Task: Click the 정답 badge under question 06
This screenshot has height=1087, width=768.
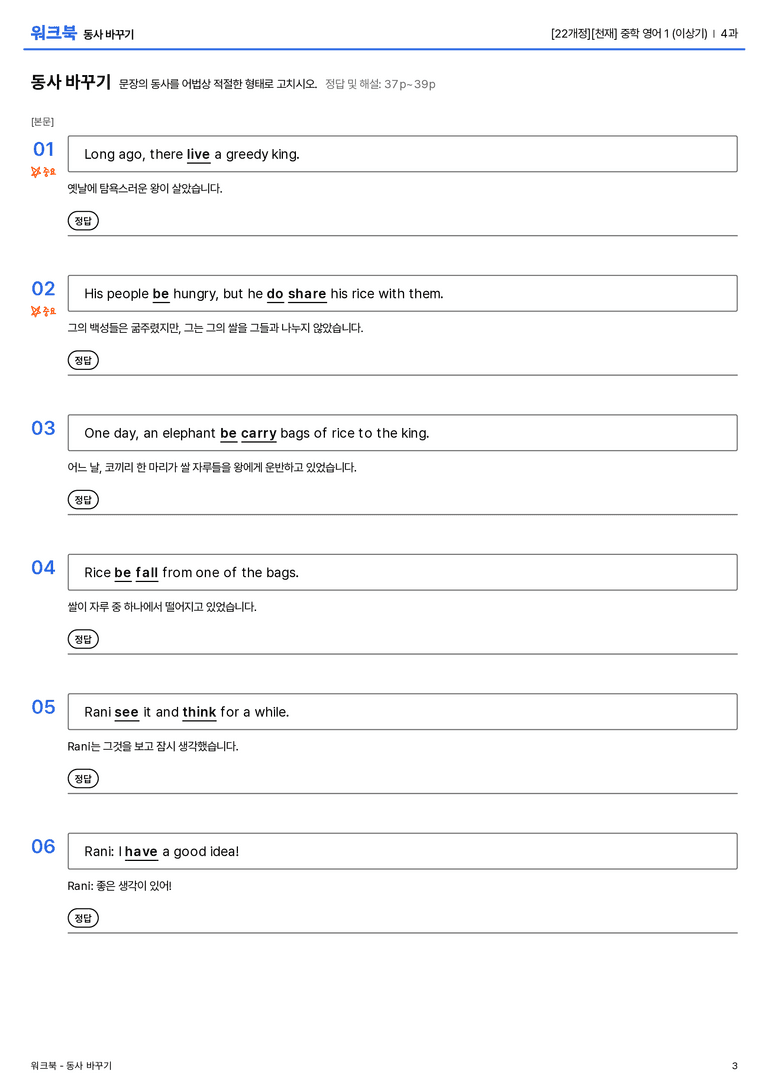Action: [83, 918]
